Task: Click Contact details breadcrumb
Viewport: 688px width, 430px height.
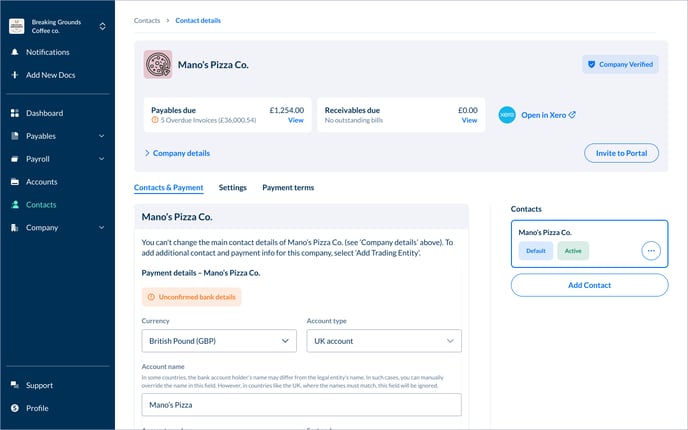Action: point(198,21)
